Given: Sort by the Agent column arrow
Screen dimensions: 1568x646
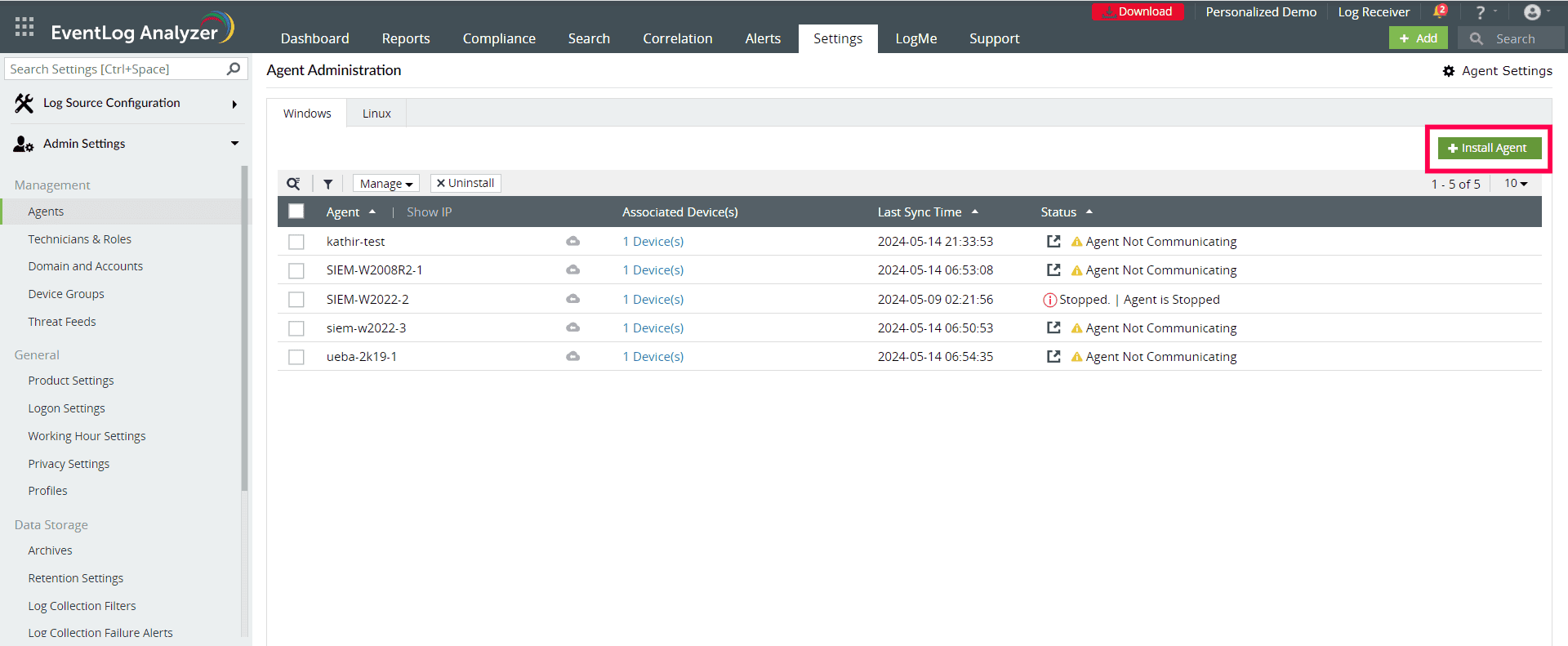Looking at the screenshot, I should pos(372,212).
